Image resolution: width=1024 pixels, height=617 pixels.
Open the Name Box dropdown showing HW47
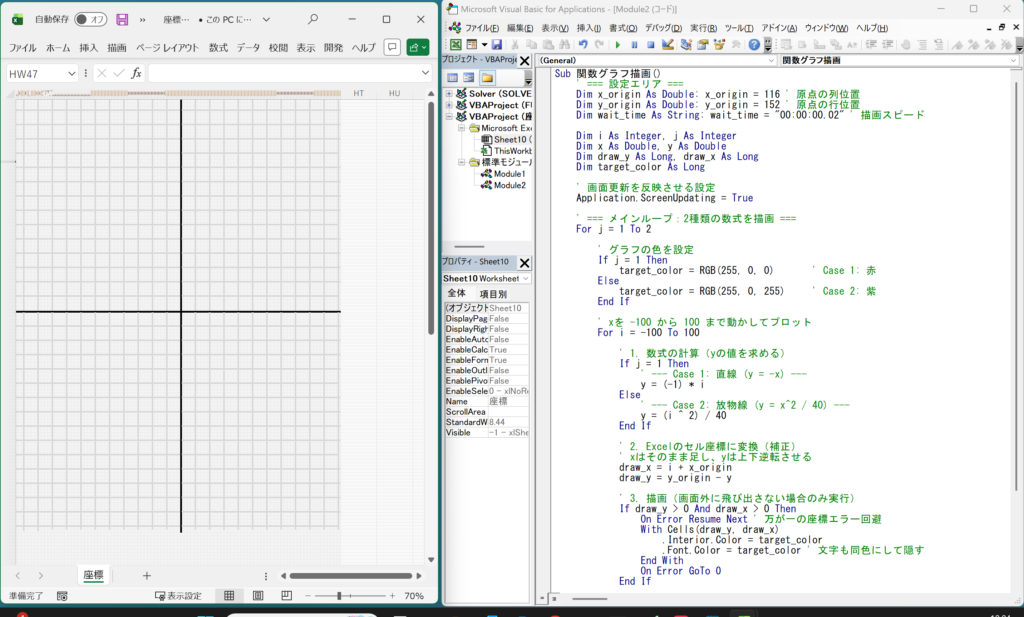[71, 73]
